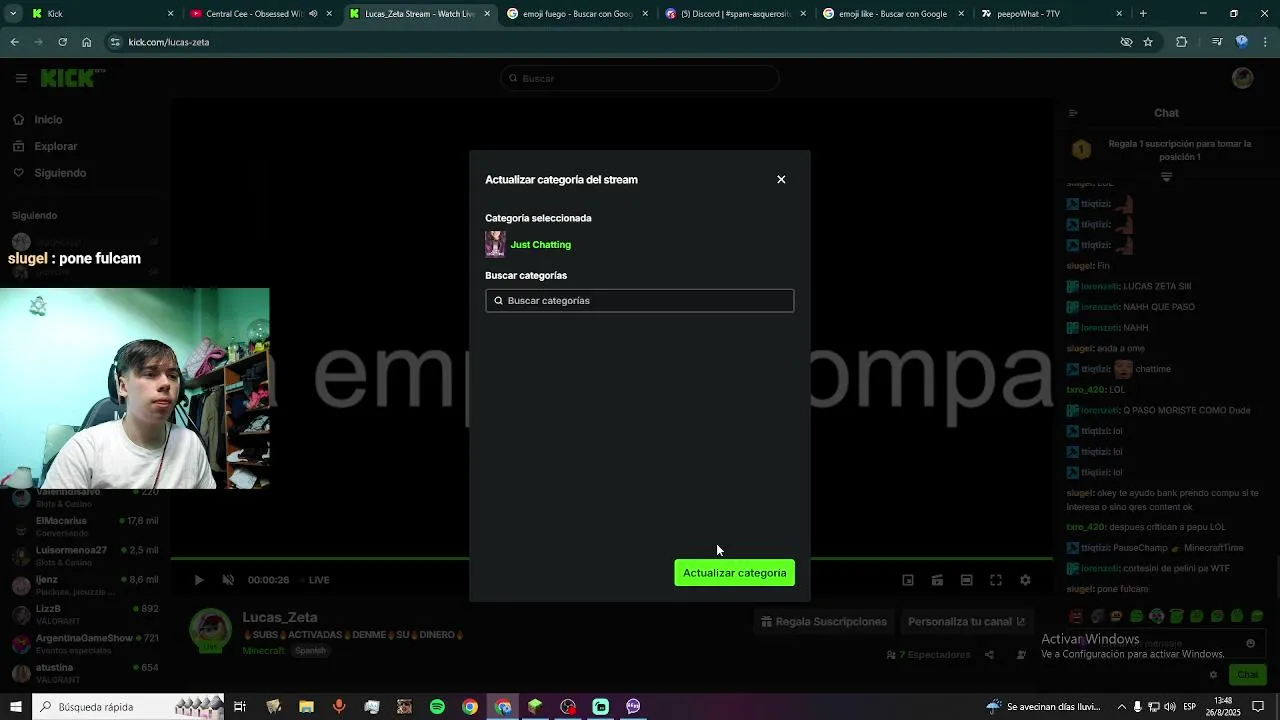1280x720 pixels.
Task: Collapse the Chat panel
Action: pos(1073,113)
